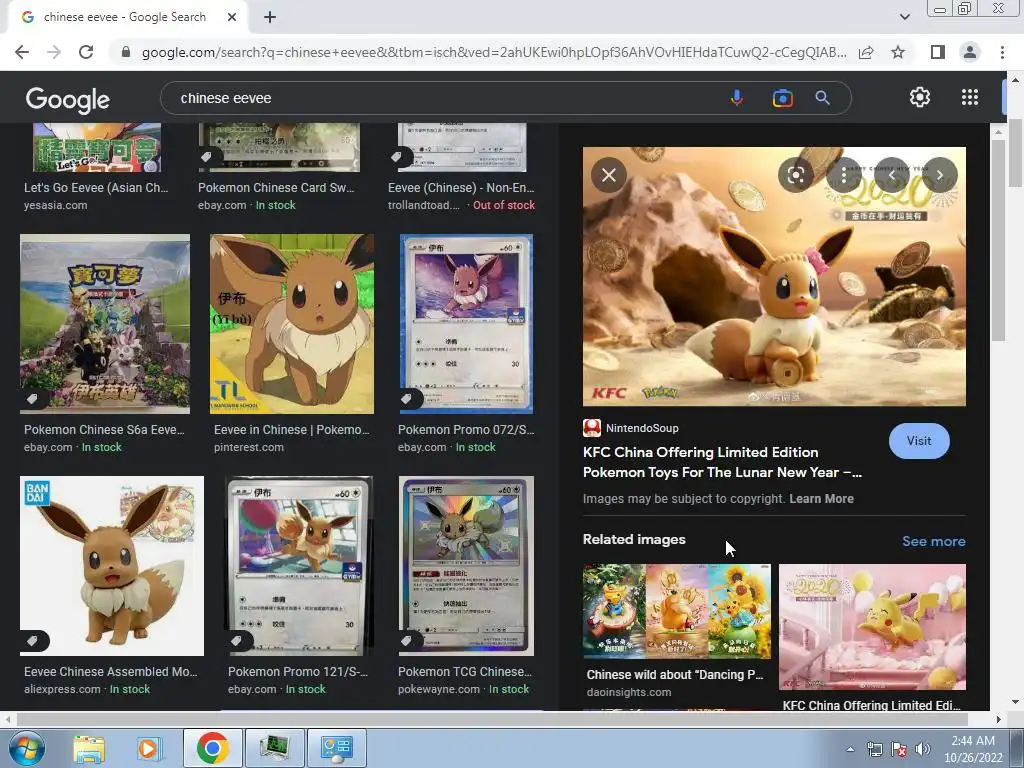Open 'Pokemon Chinese S6a Eeve...' image result
Image resolution: width=1024 pixels, height=768 pixels.
pyautogui.click(x=105, y=324)
